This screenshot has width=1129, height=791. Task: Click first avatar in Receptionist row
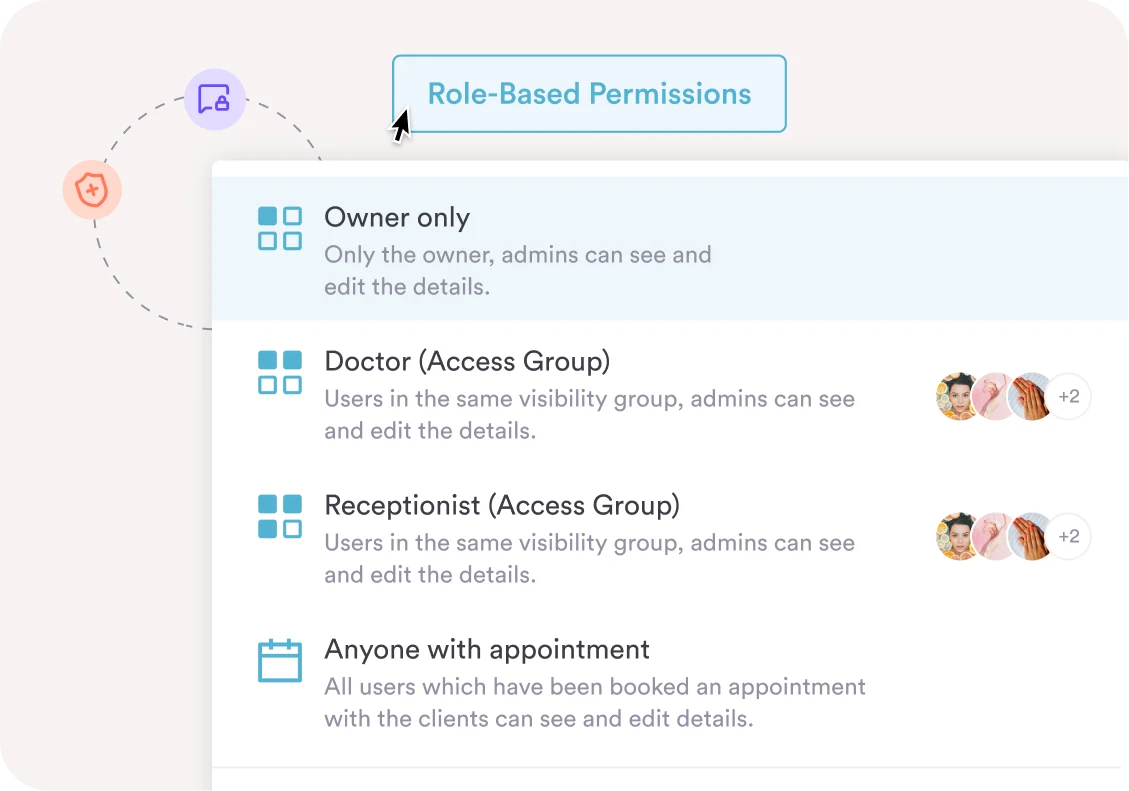(x=957, y=537)
